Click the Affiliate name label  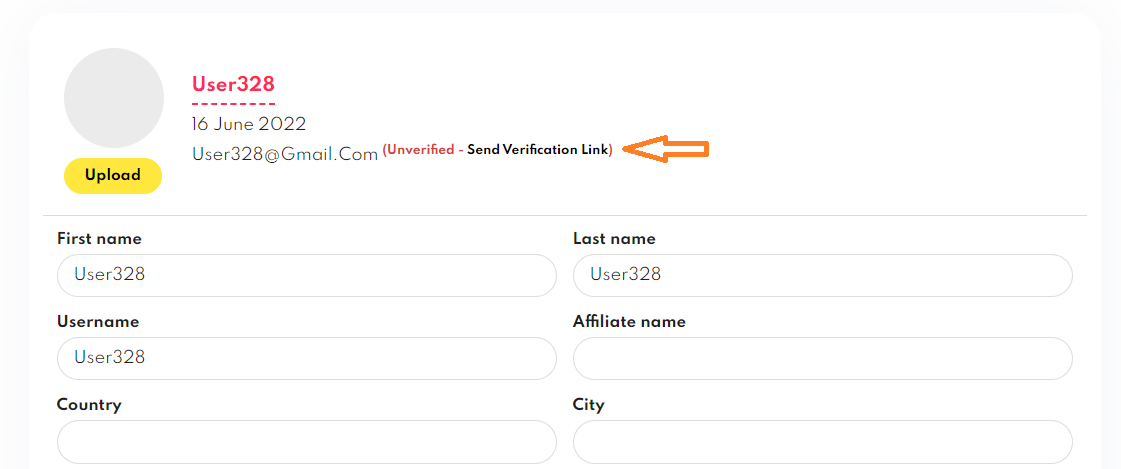[629, 322]
